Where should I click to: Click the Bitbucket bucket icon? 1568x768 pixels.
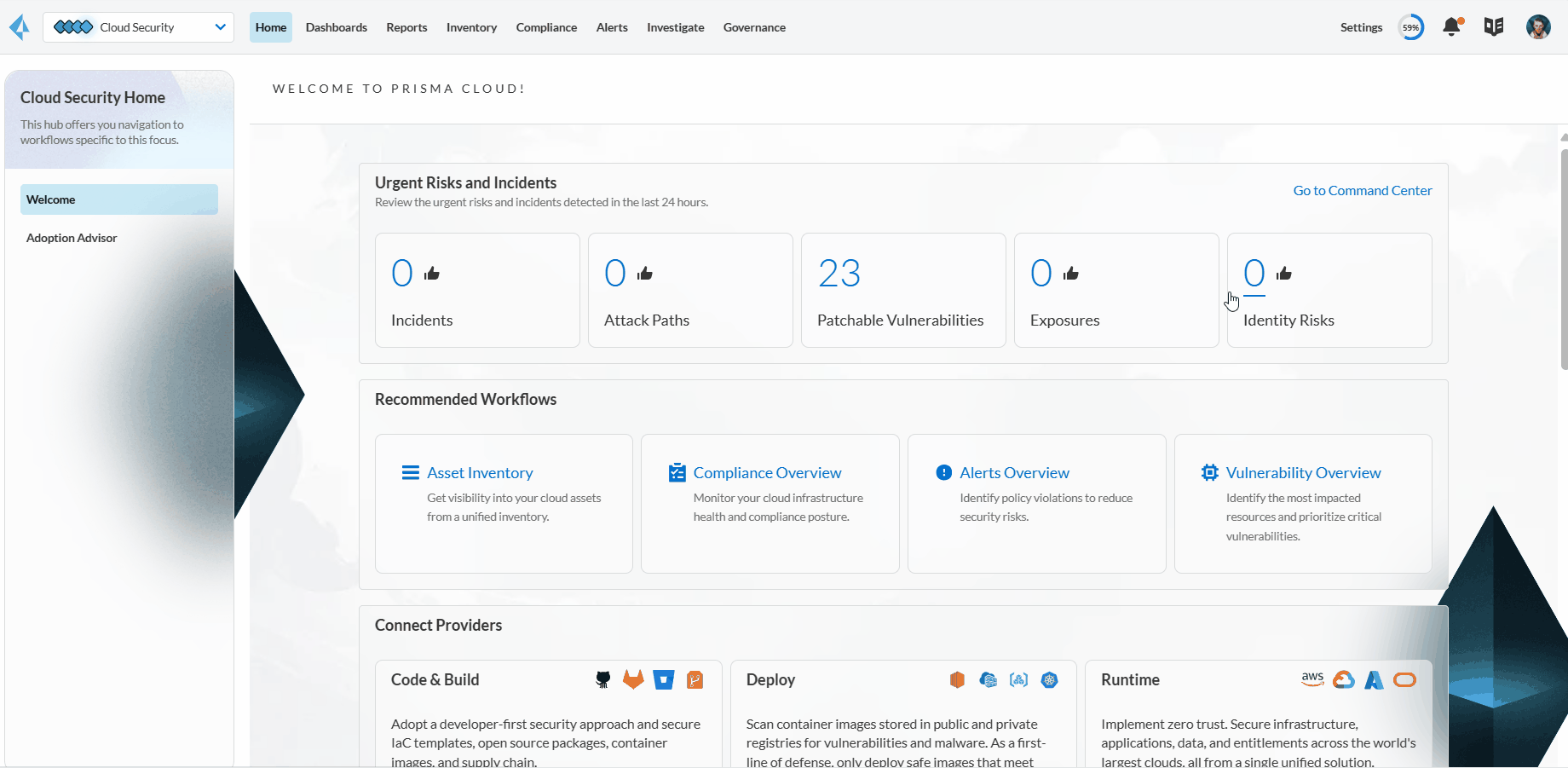664,679
